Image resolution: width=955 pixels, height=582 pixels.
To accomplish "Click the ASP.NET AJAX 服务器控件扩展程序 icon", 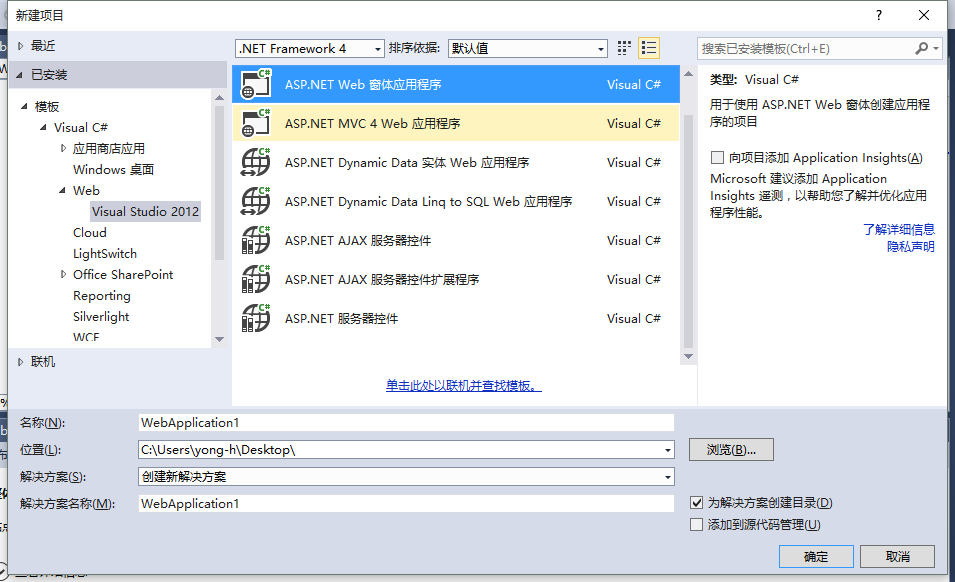I will point(256,279).
